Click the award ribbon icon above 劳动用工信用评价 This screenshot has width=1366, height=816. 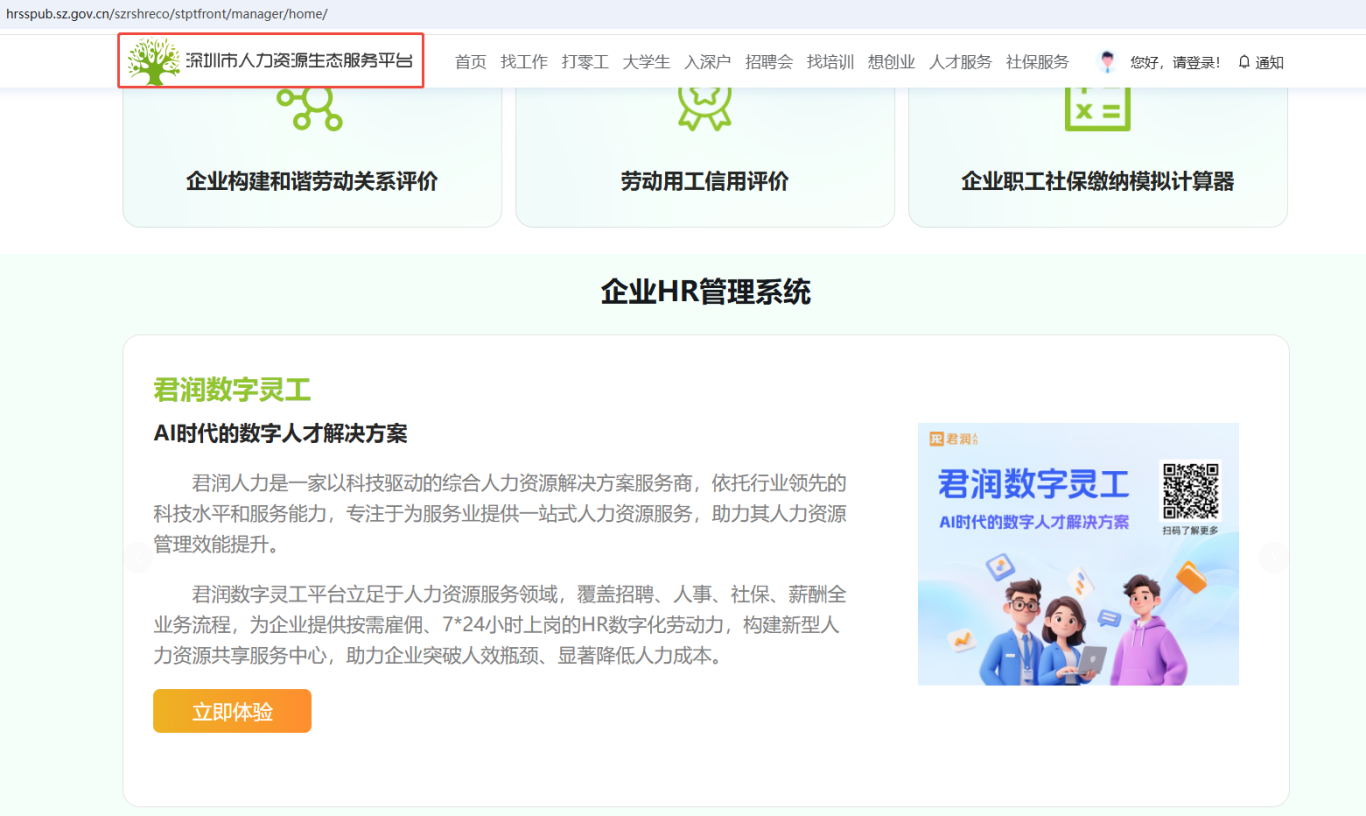click(704, 105)
